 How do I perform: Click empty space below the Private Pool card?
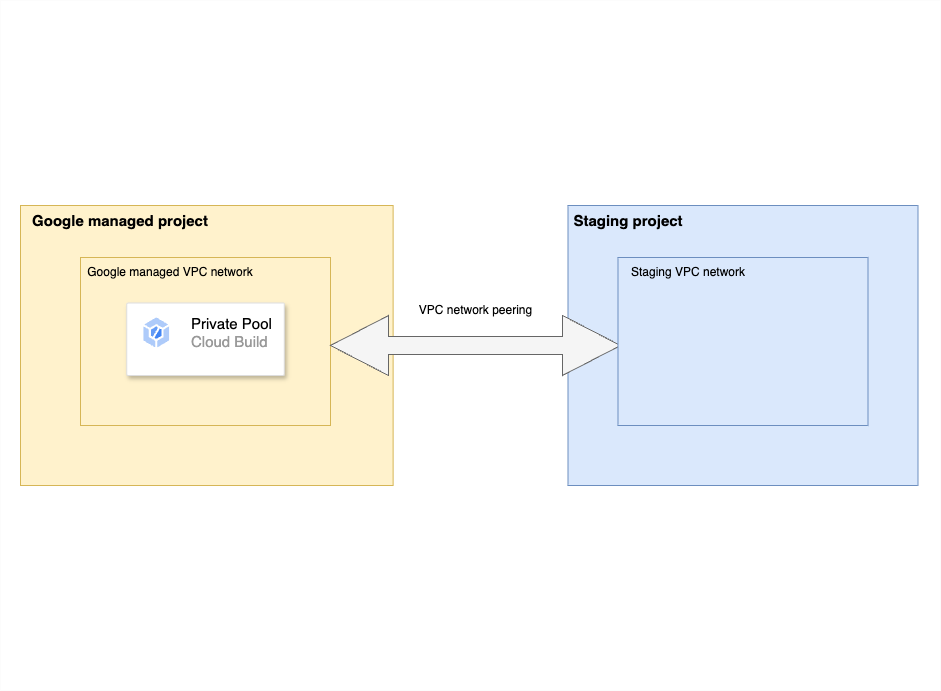pos(205,400)
